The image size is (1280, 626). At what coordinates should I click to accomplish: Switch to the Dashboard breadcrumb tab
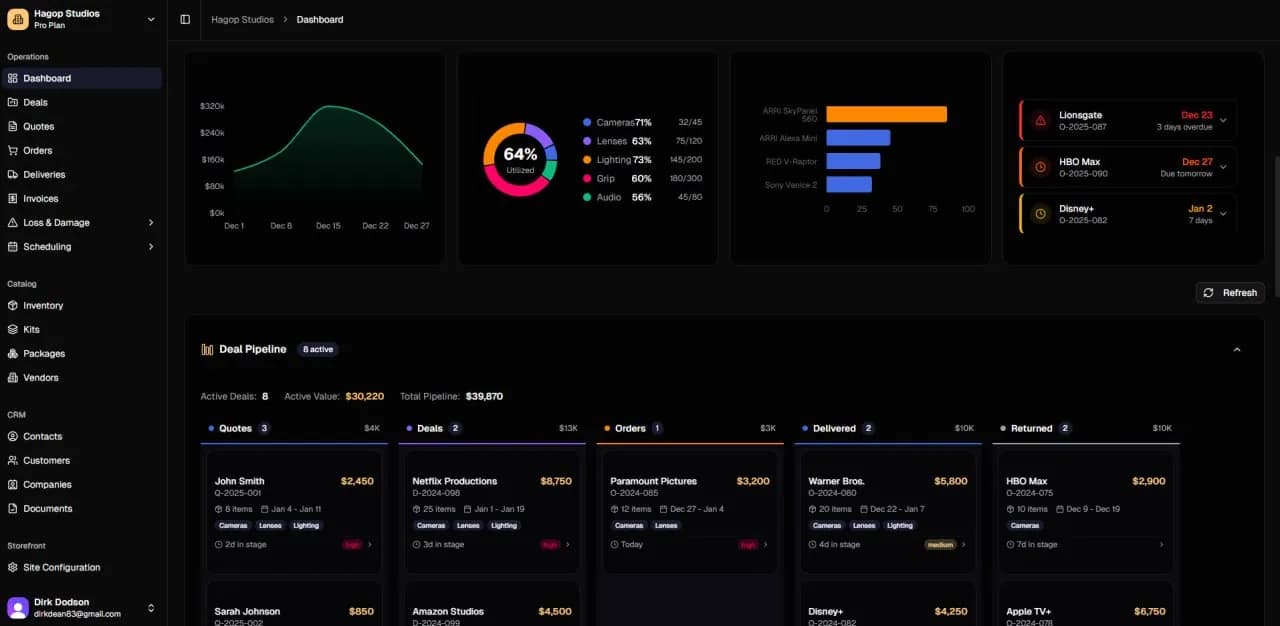click(x=319, y=19)
